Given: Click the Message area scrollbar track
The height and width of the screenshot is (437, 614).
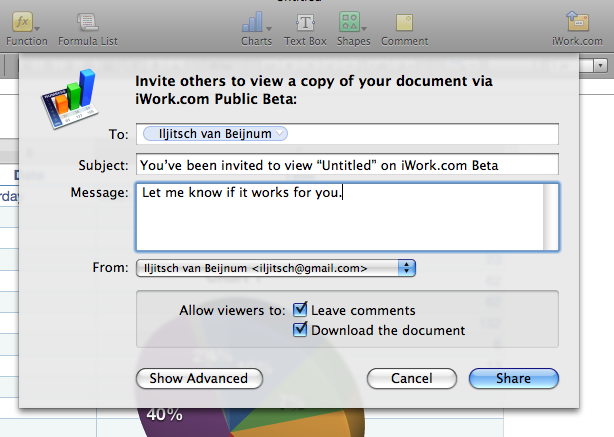Looking at the screenshot, I should pos(551,217).
